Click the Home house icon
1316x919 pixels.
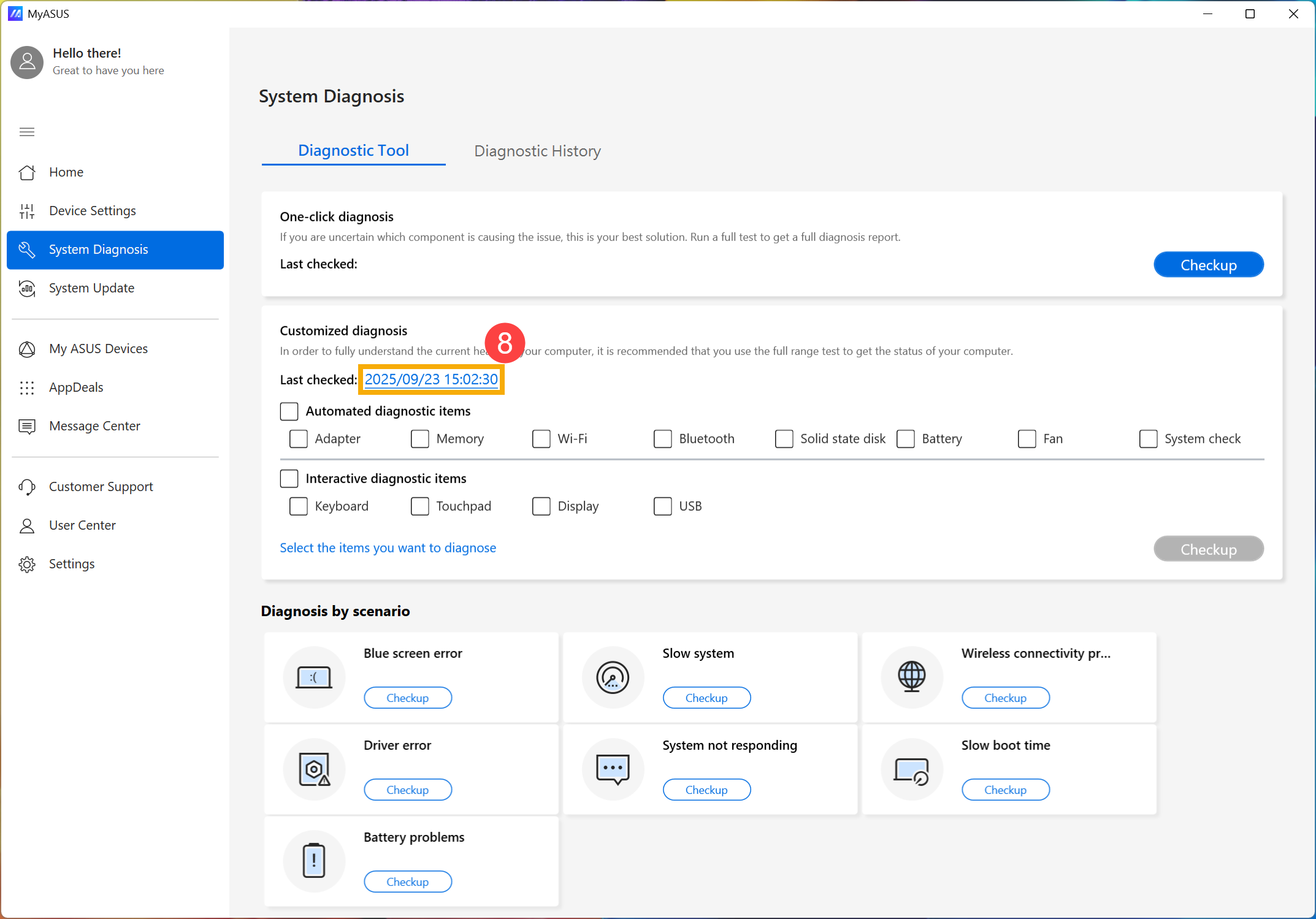click(x=27, y=172)
